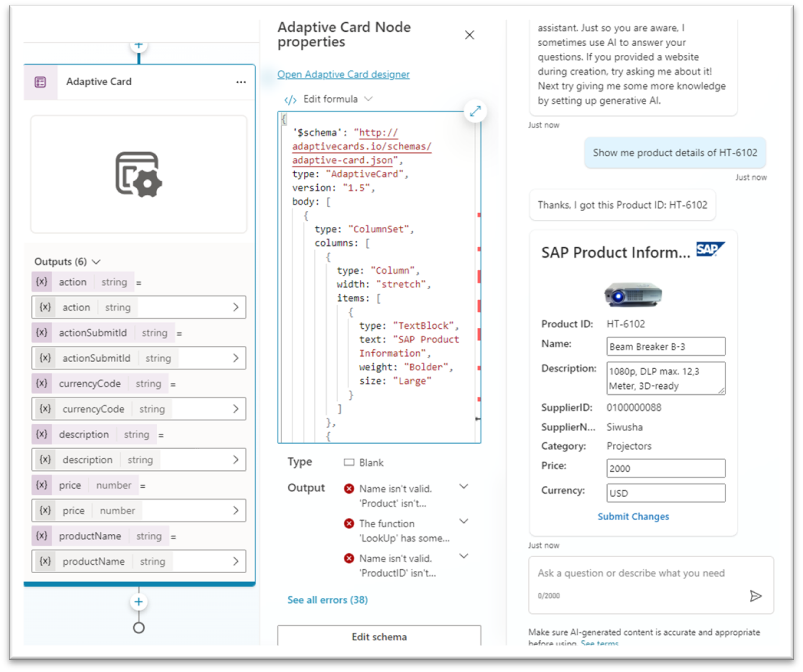The width and height of the screenshot is (803, 672).
Task: Add a node below the Adaptive Card
Action: [x=138, y=601]
